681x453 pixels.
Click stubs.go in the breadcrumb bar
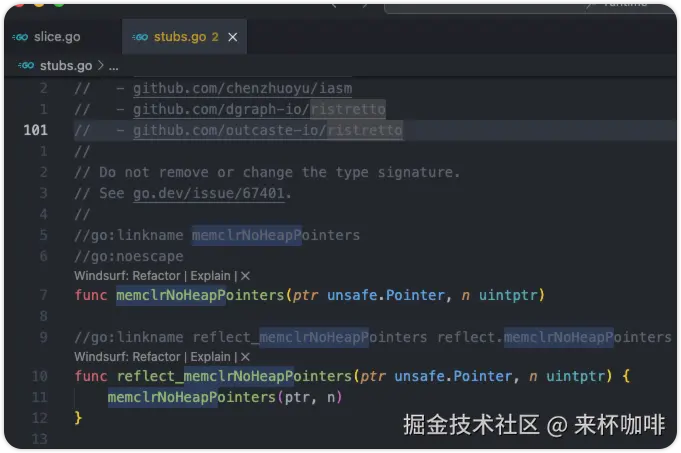pos(66,66)
